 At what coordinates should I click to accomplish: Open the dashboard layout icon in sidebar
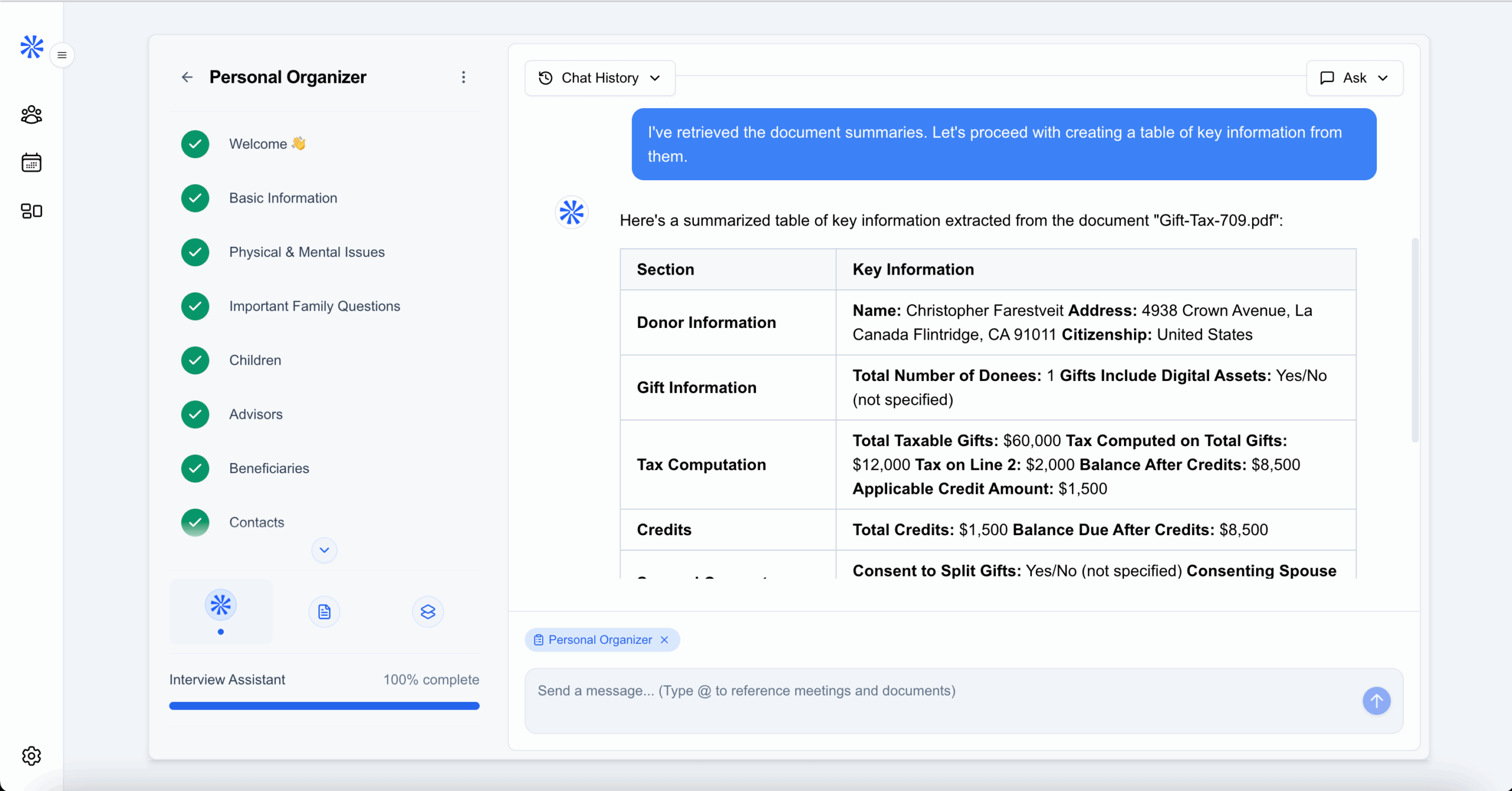coord(31,211)
